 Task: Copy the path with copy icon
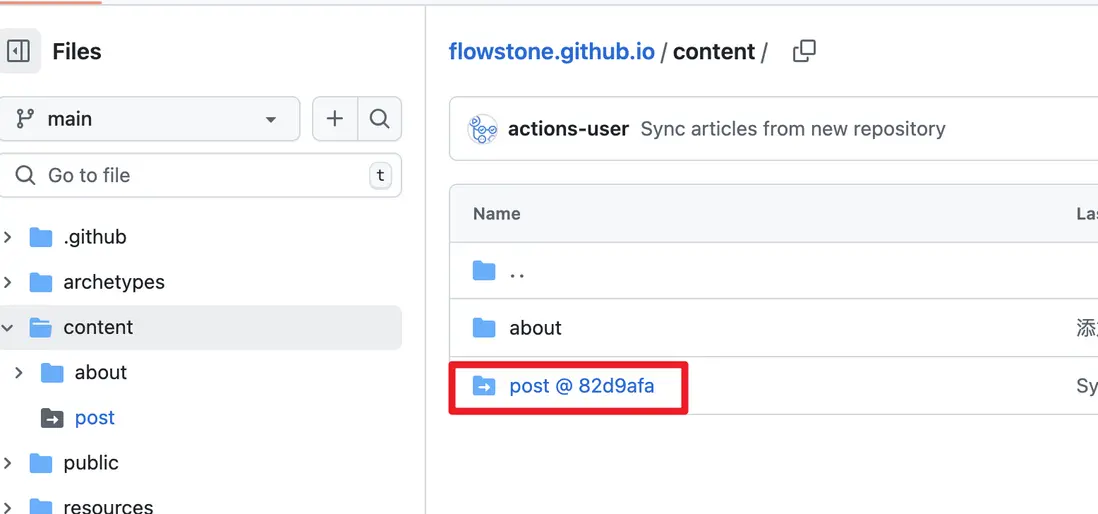click(804, 52)
